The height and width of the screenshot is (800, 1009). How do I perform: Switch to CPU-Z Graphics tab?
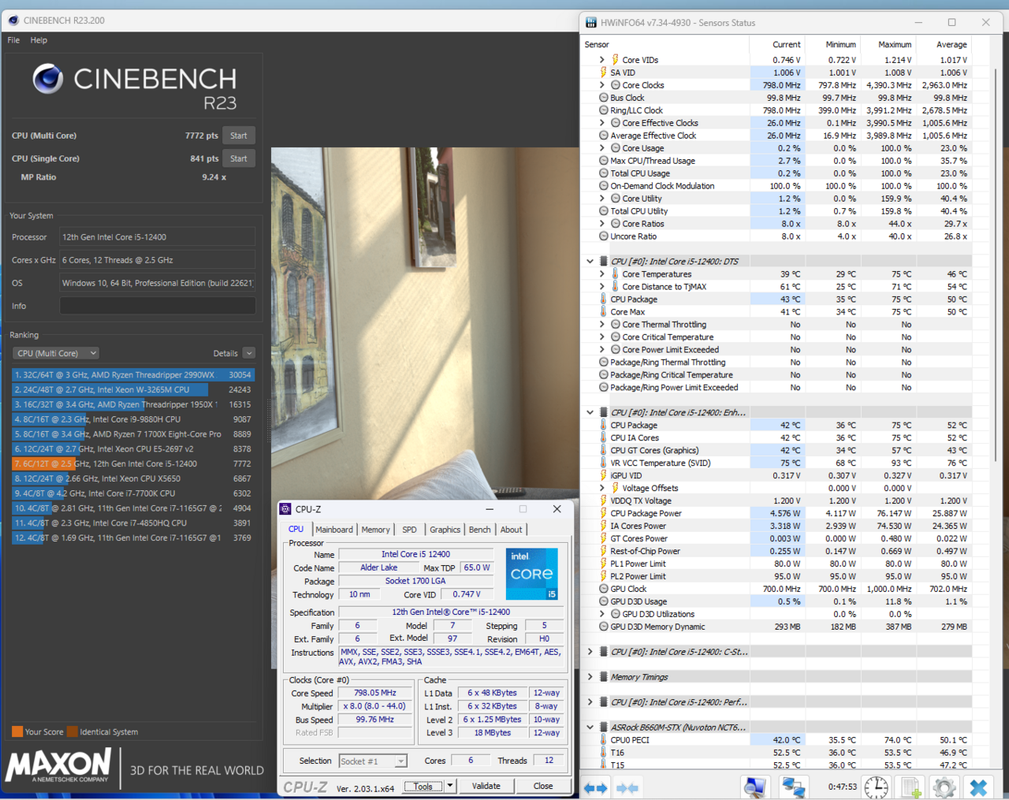(445, 529)
